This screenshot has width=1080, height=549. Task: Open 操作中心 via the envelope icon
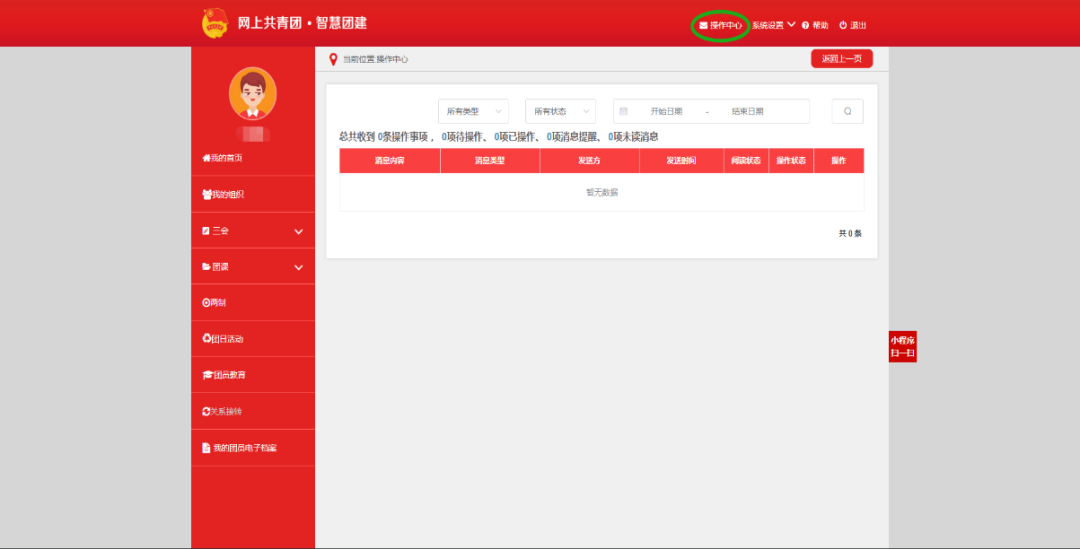(x=720, y=25)
